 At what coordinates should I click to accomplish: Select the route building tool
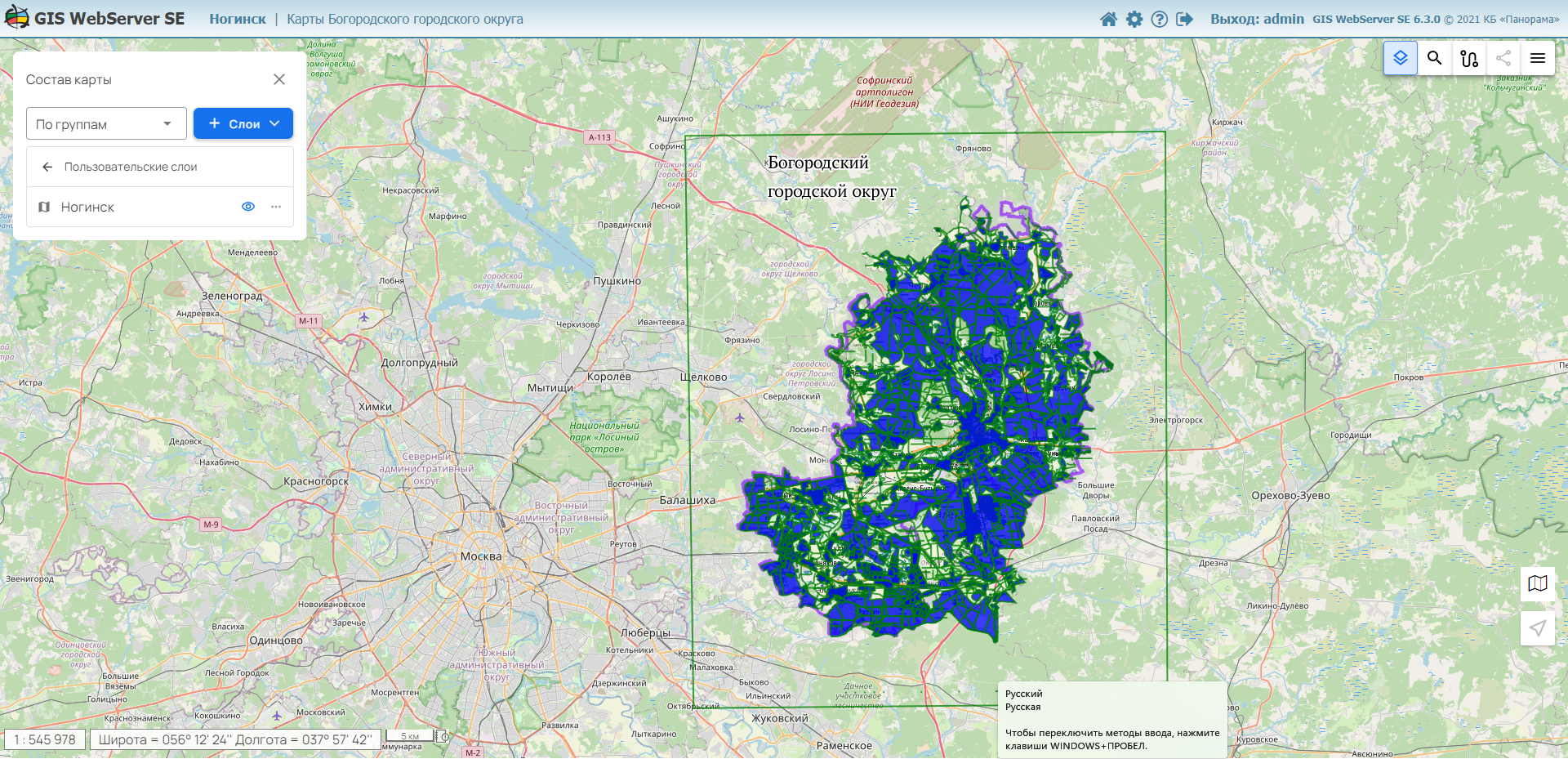[1468, 58]
